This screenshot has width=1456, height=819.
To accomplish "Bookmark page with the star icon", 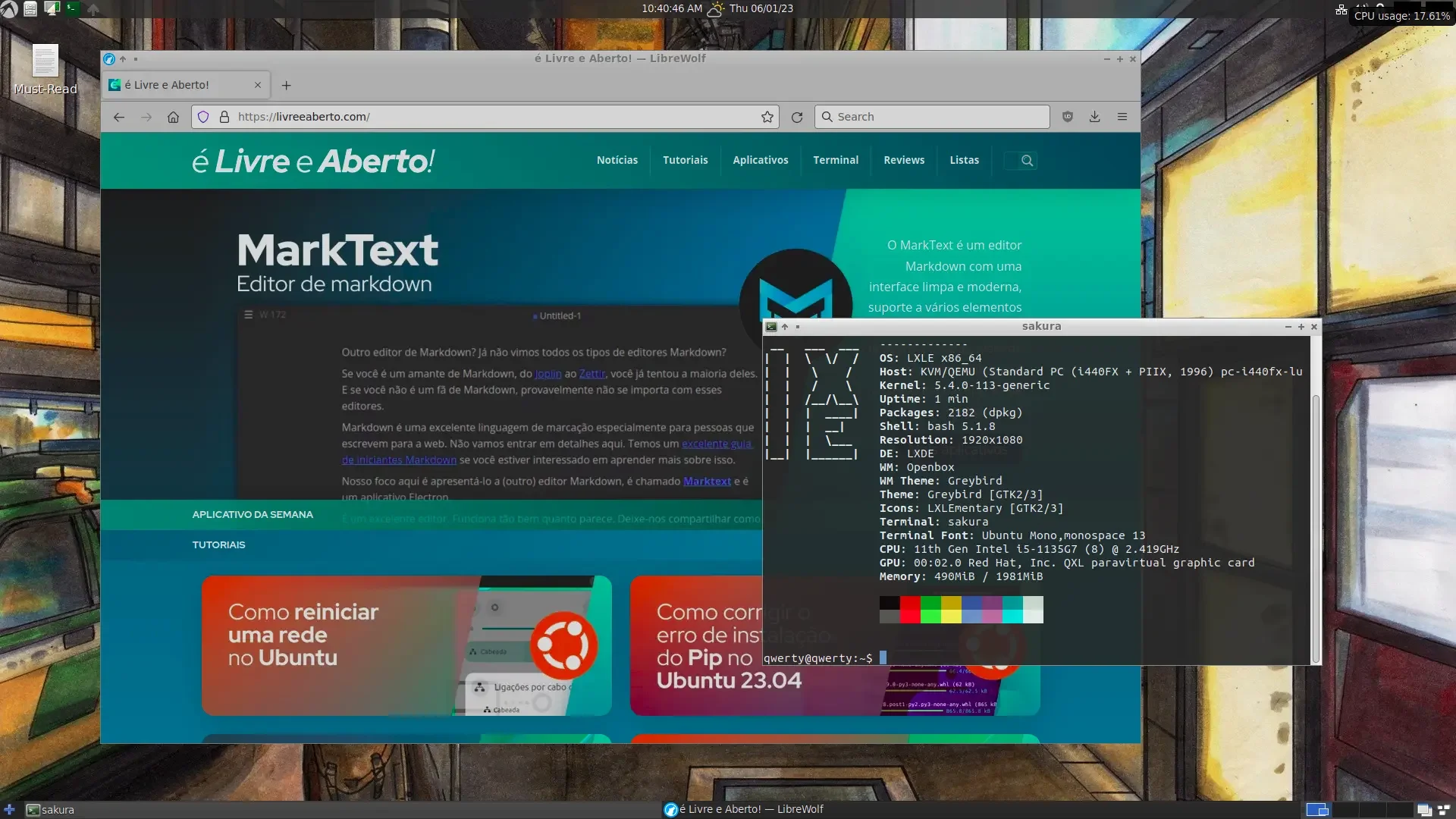I will tap(767, 117).
